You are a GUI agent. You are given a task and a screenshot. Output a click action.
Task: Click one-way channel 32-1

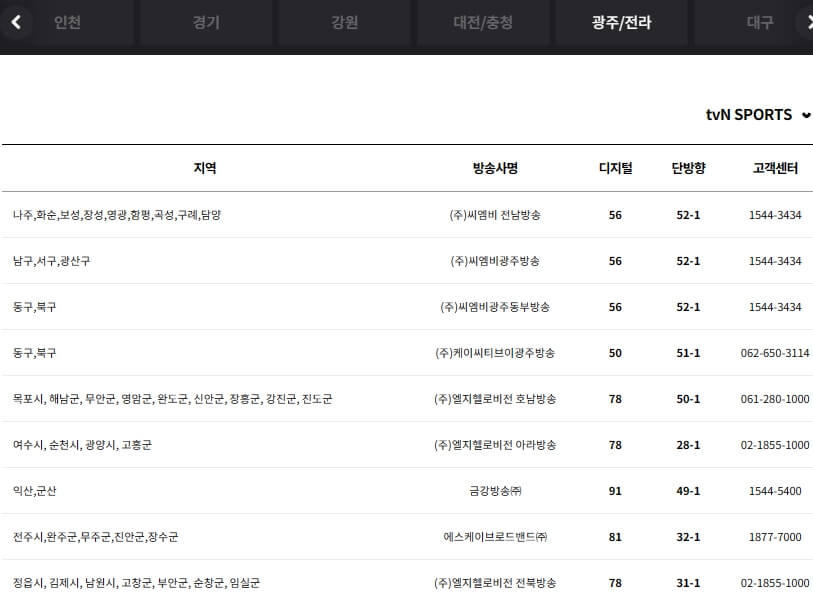(689, 537)
